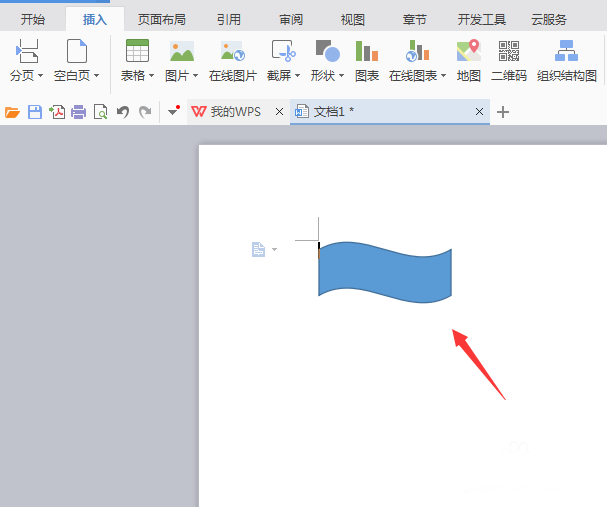607x507 pixels.
Task: Switch to the 页面布局 ribbon tab
Action: [x=162, y=19]
